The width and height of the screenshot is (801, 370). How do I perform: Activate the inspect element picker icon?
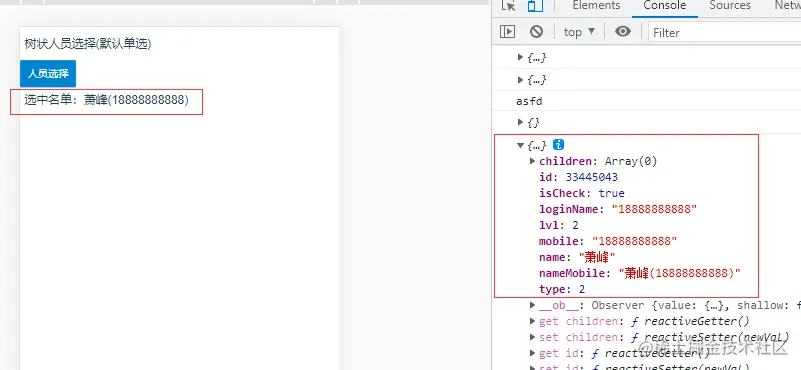pyautogui.click(x=509, y=6)
